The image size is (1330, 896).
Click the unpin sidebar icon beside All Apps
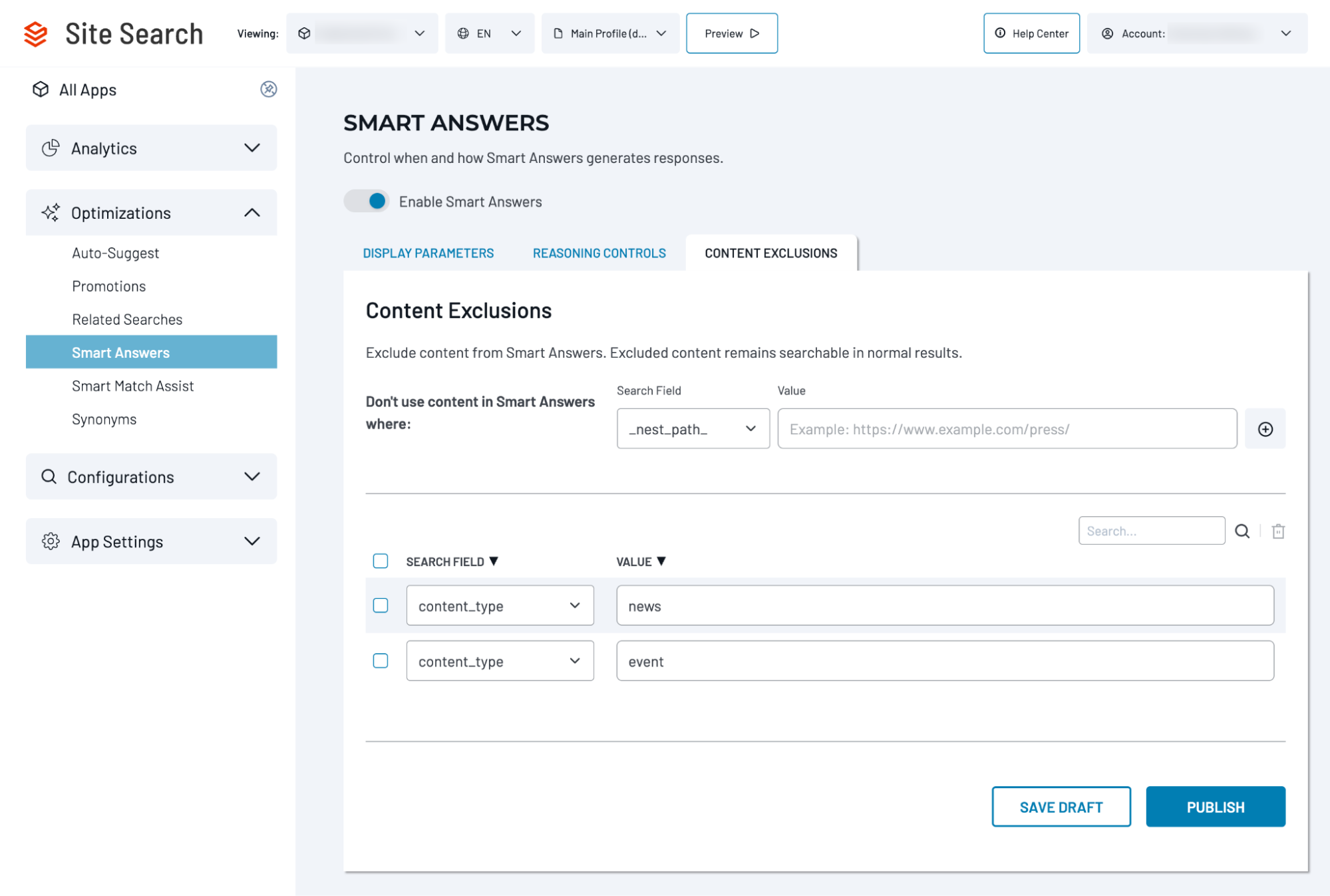pos(268,89)
